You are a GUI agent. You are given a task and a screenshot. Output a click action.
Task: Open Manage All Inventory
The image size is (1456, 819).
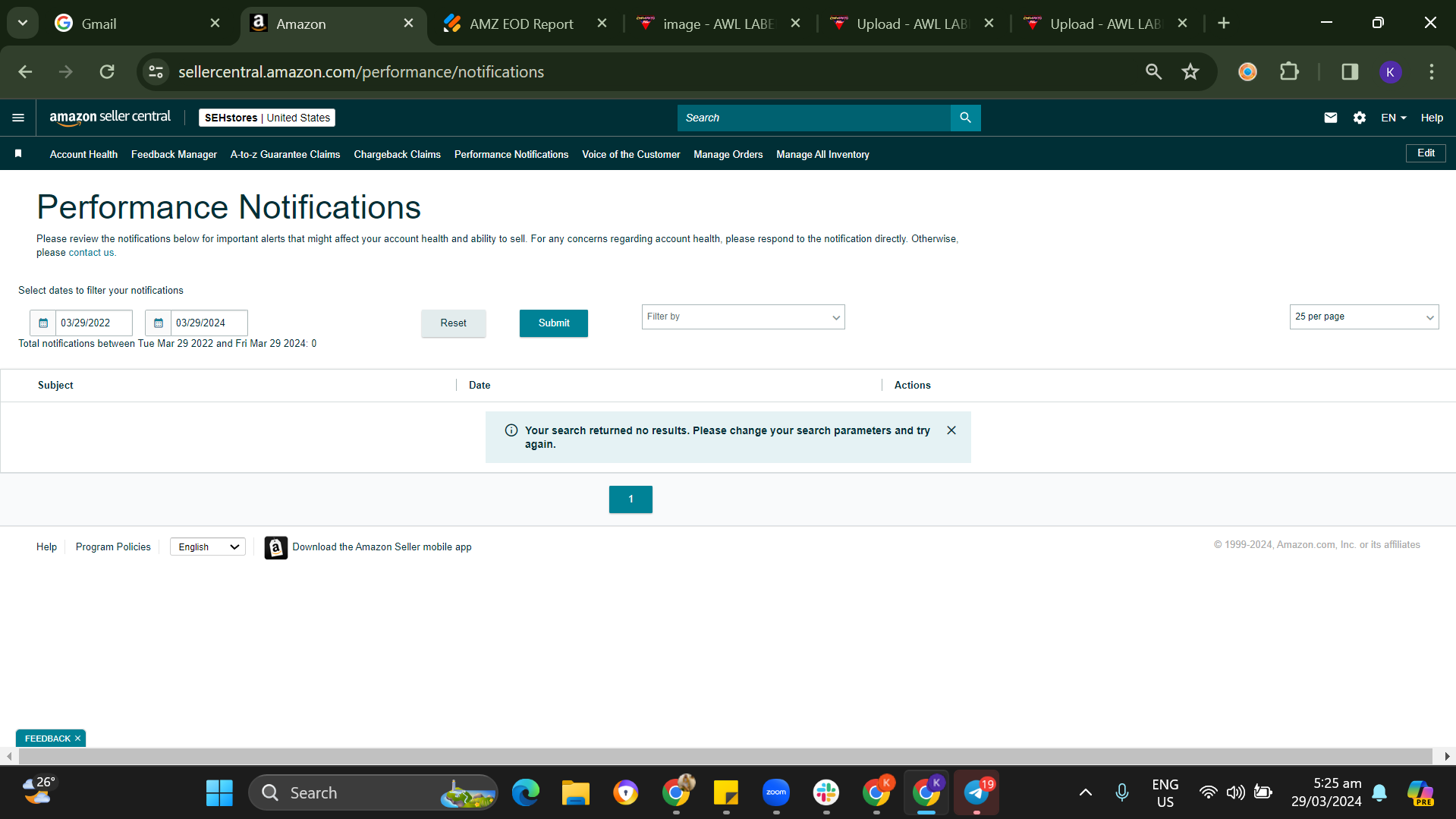822,154
